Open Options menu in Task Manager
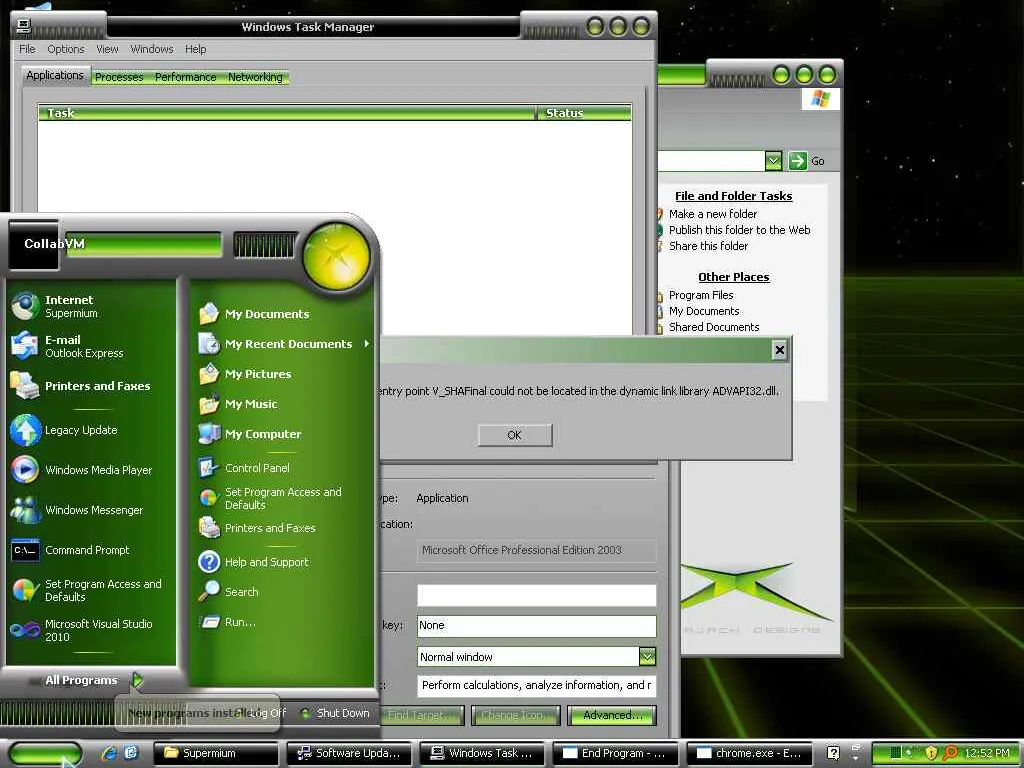 [65, 49]
